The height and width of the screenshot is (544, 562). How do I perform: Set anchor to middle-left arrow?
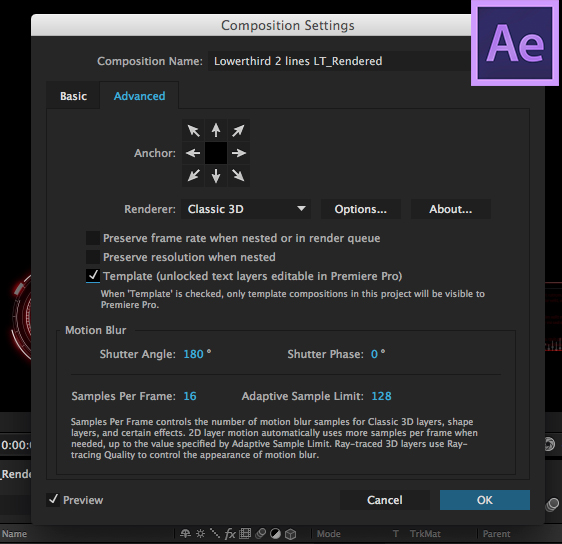tap(194, 153)
